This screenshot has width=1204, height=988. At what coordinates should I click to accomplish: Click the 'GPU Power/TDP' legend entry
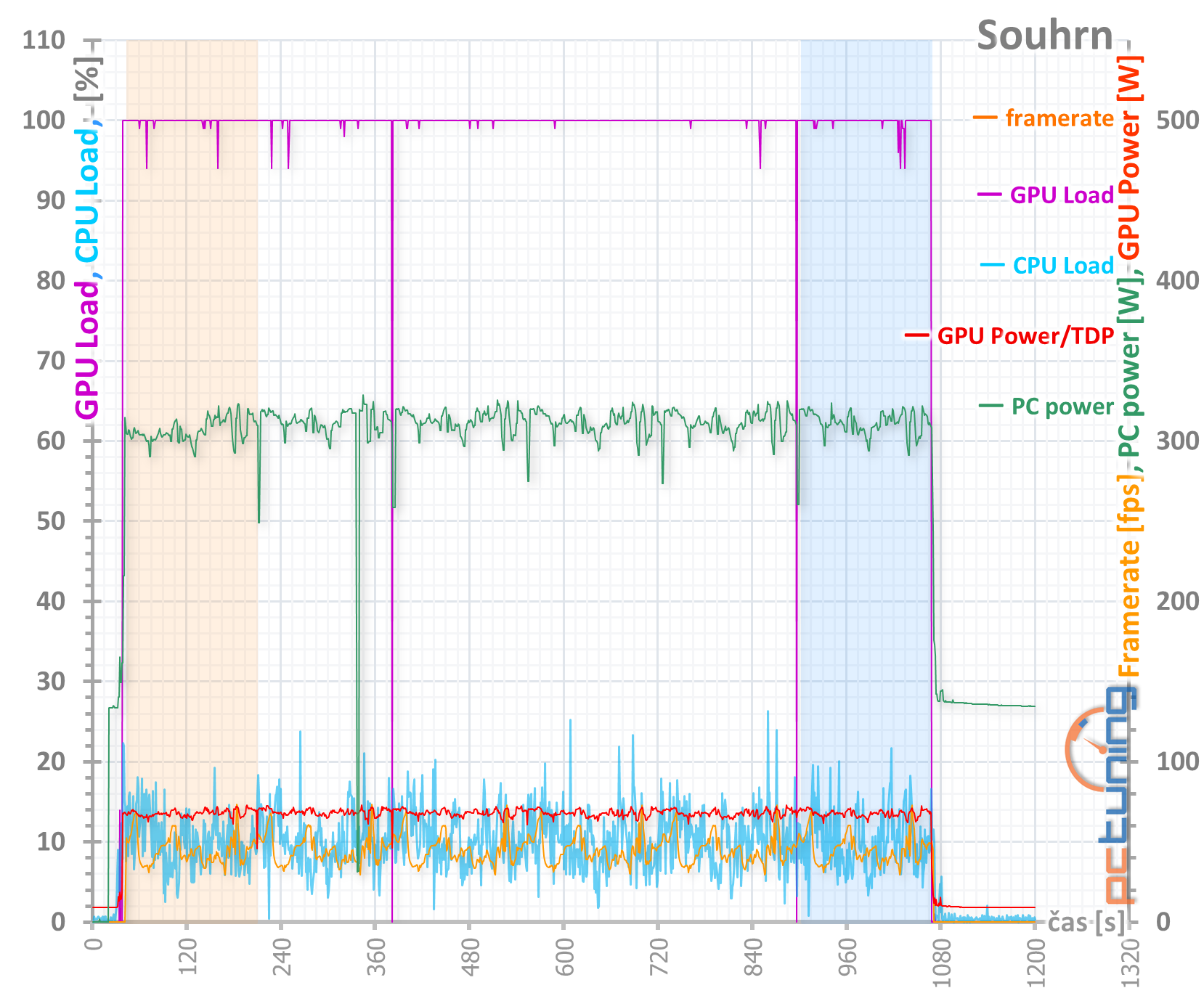point(1025,335)
